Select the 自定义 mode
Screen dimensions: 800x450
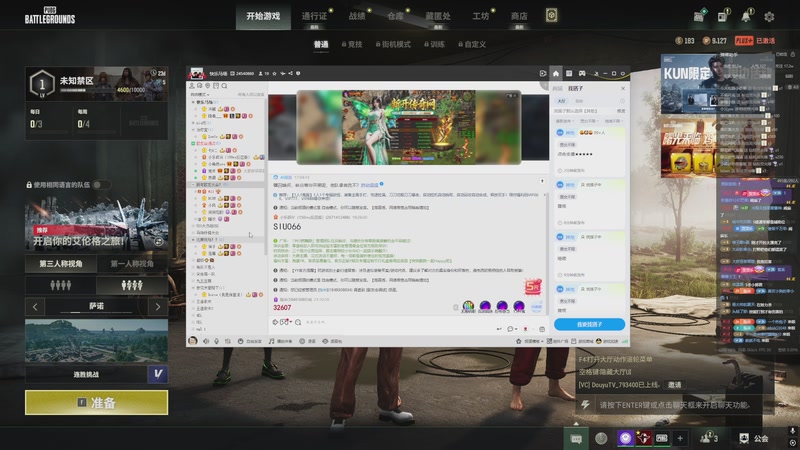click(x=472, y=44)
